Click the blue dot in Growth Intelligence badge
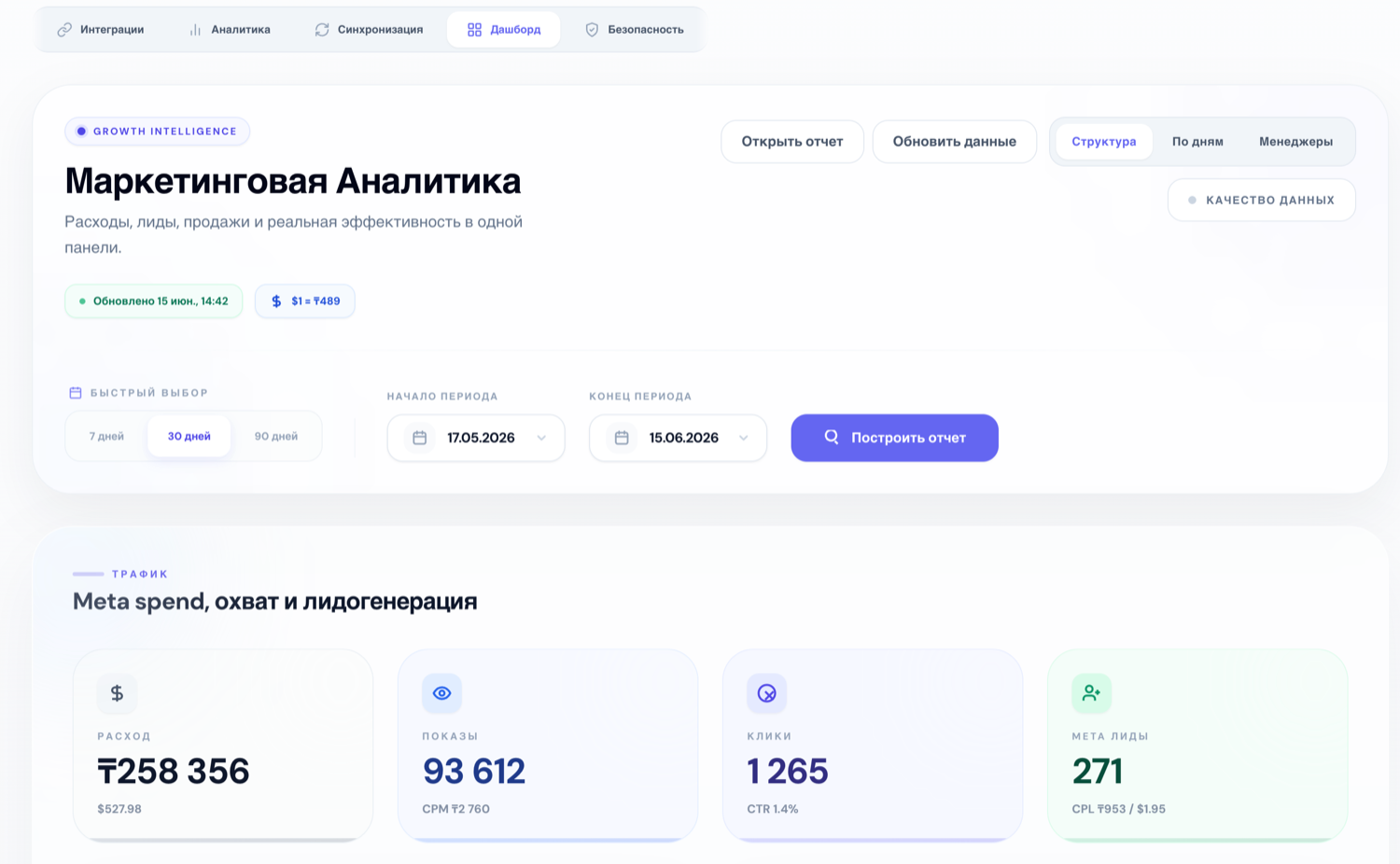The height and width of the screenshot is (864, 1400). (81, 132)
